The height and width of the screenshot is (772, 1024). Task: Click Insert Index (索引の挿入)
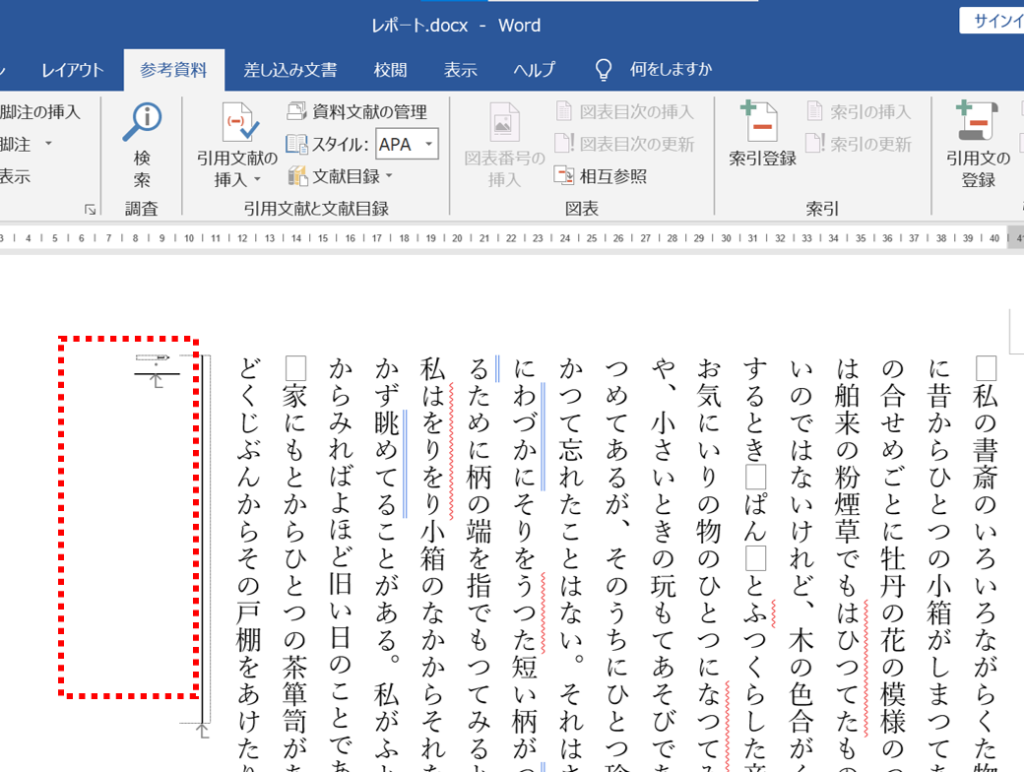[858, 112]
